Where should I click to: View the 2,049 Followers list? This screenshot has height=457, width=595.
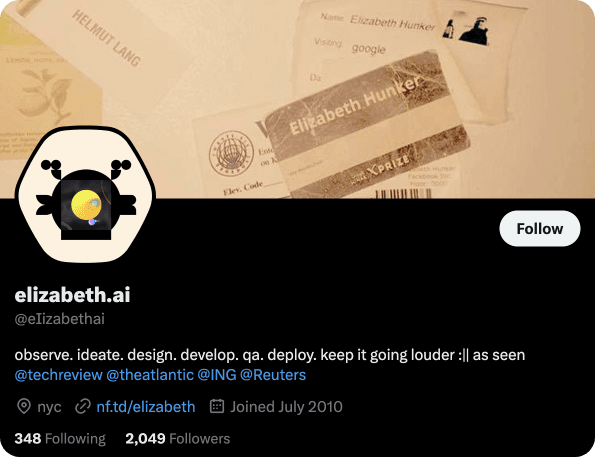click(x=178, y=439)
